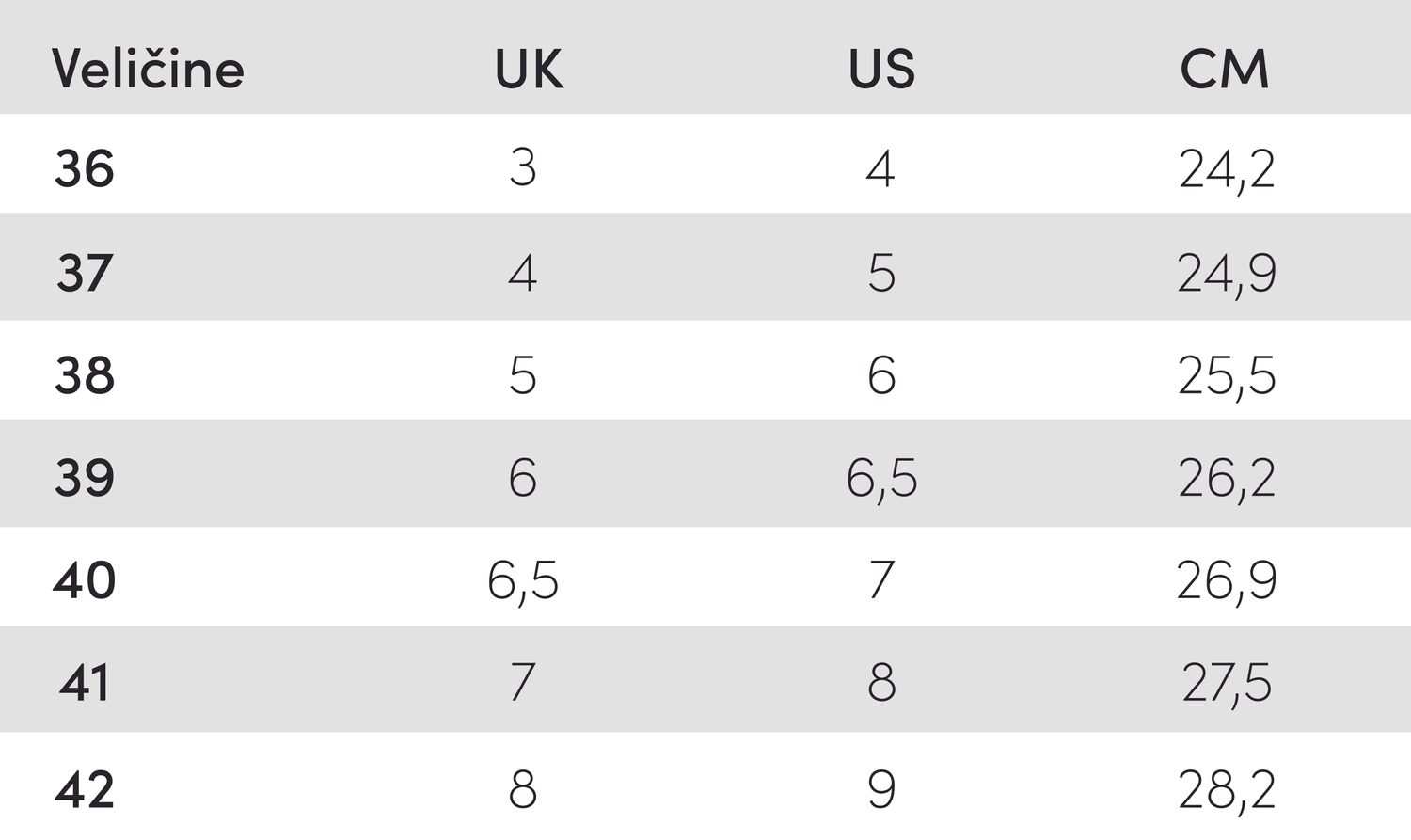Click the UK column header
This screenshot has width=1411, height=840.
(529, 69)
